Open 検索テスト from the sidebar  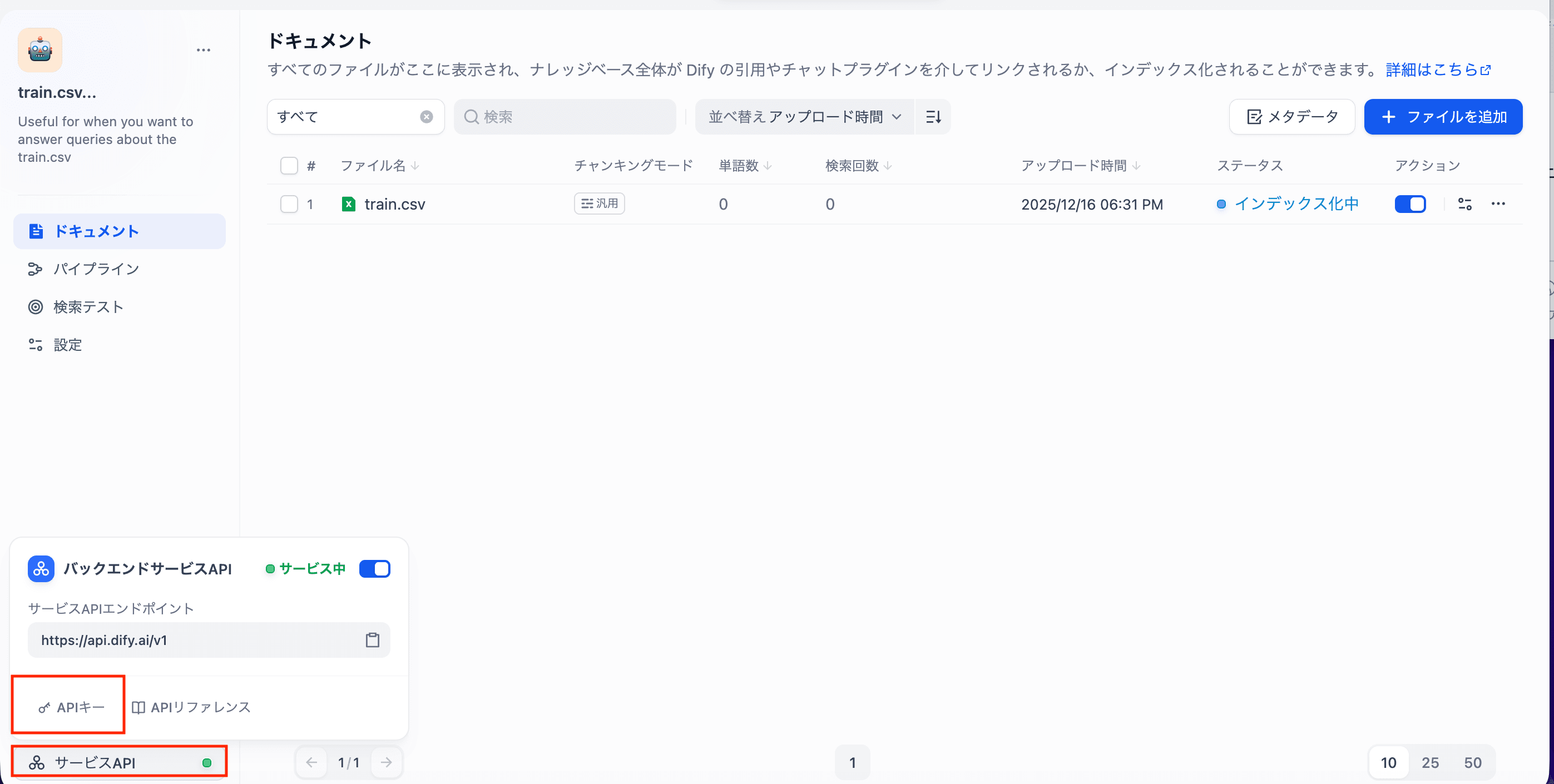(x=88, y=307)
